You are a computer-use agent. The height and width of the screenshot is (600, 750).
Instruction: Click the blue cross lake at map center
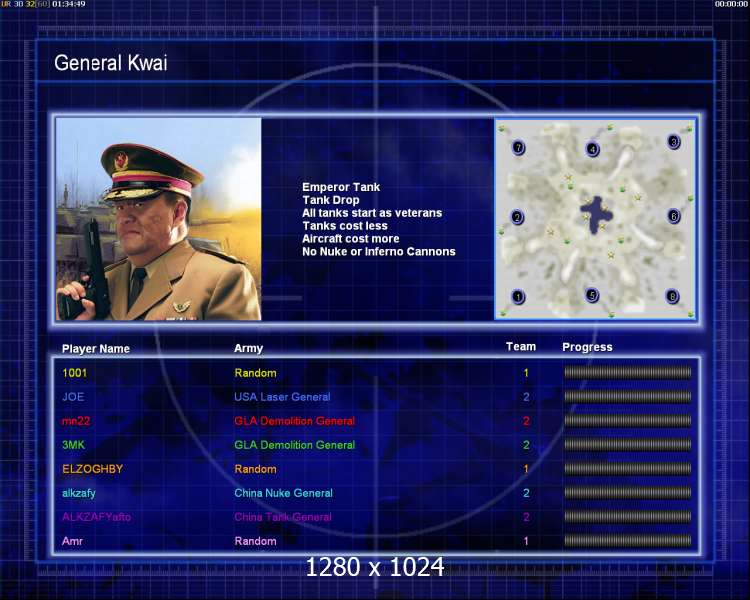pos(596,214)
